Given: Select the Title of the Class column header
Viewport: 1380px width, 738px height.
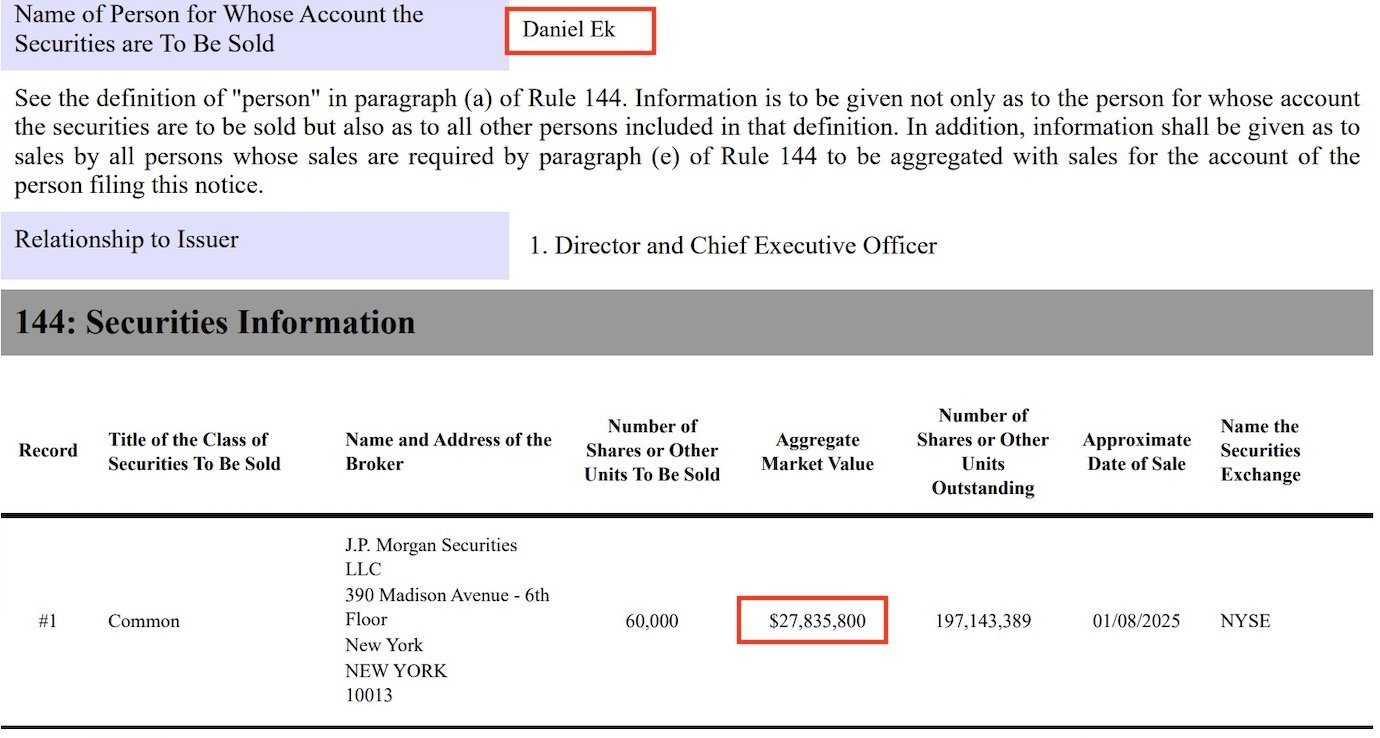Looking at the screenshot, I should coord(194,451).
